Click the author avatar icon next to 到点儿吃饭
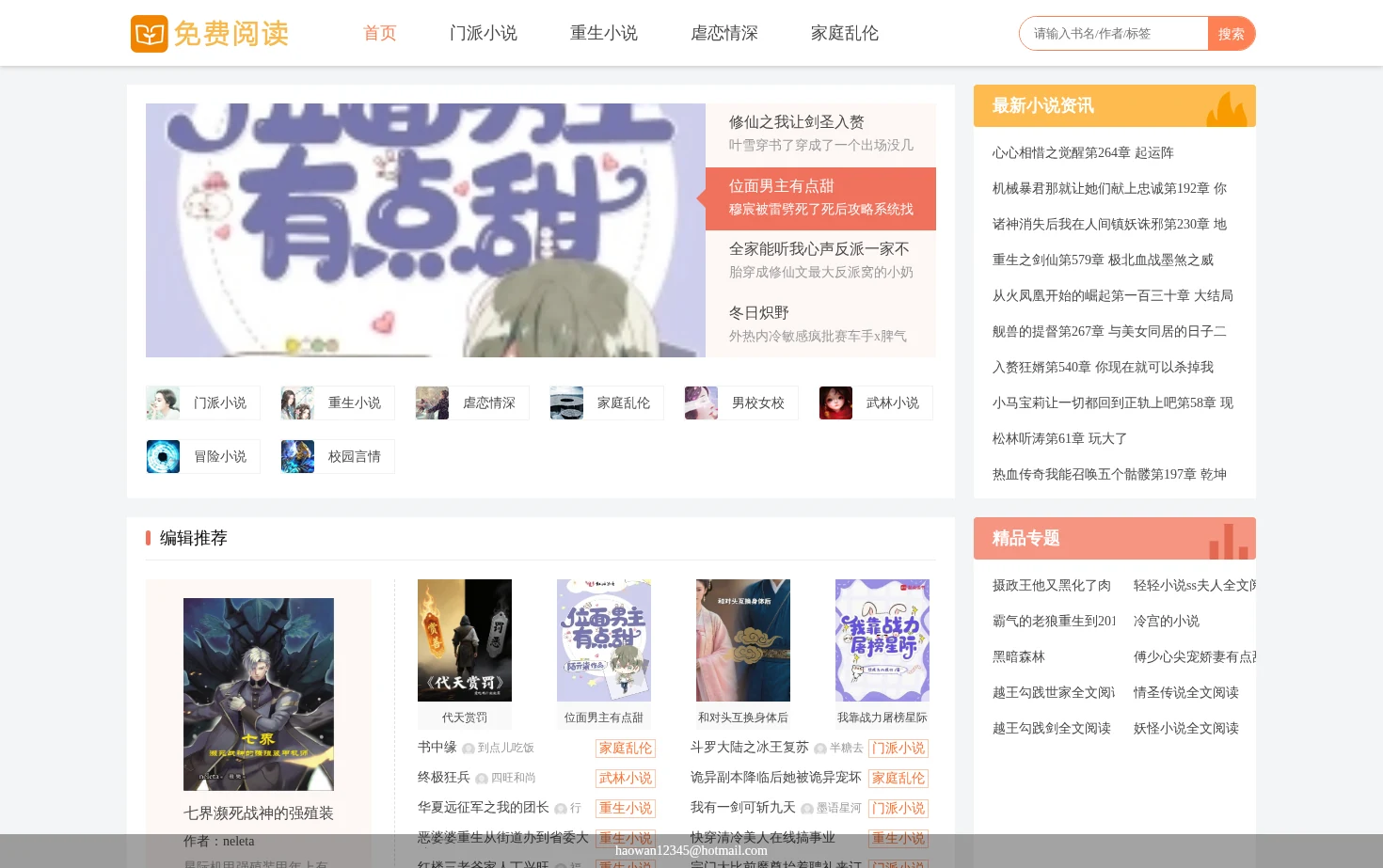The height and width of the screenshot is (868, 1383). 469,749
